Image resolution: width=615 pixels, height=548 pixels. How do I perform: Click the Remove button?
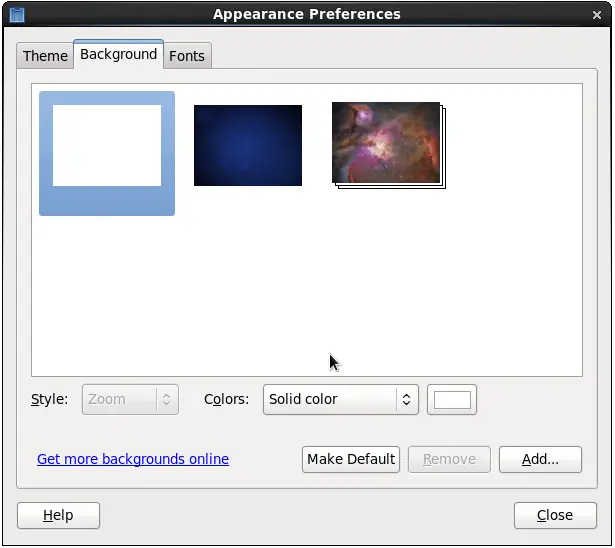[449, 459]
